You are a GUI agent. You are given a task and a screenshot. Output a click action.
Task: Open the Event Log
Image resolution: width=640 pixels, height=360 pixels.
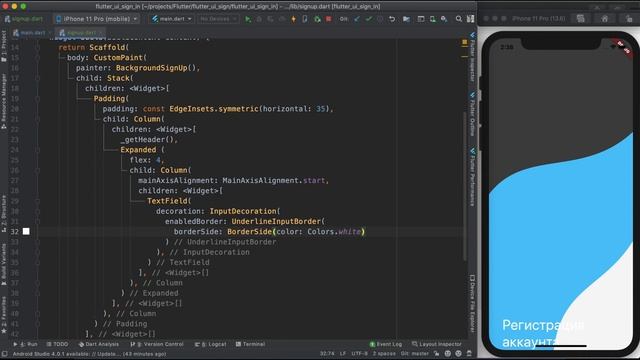click(x=386, y=344)
